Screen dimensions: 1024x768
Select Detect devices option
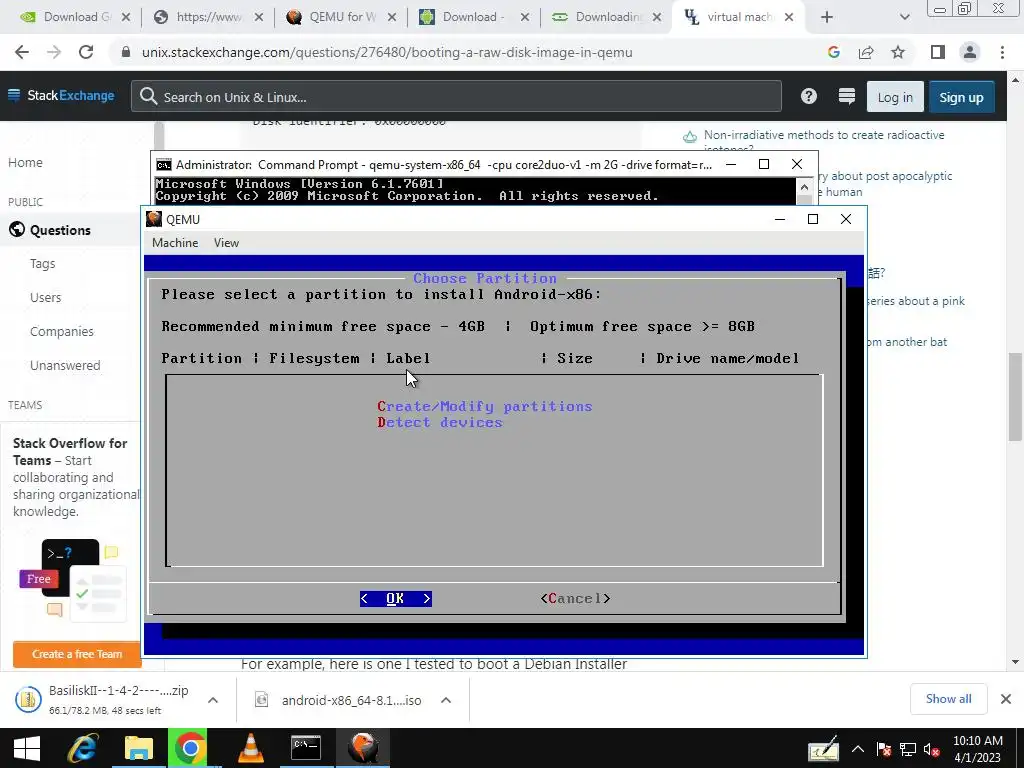[440, 423]
